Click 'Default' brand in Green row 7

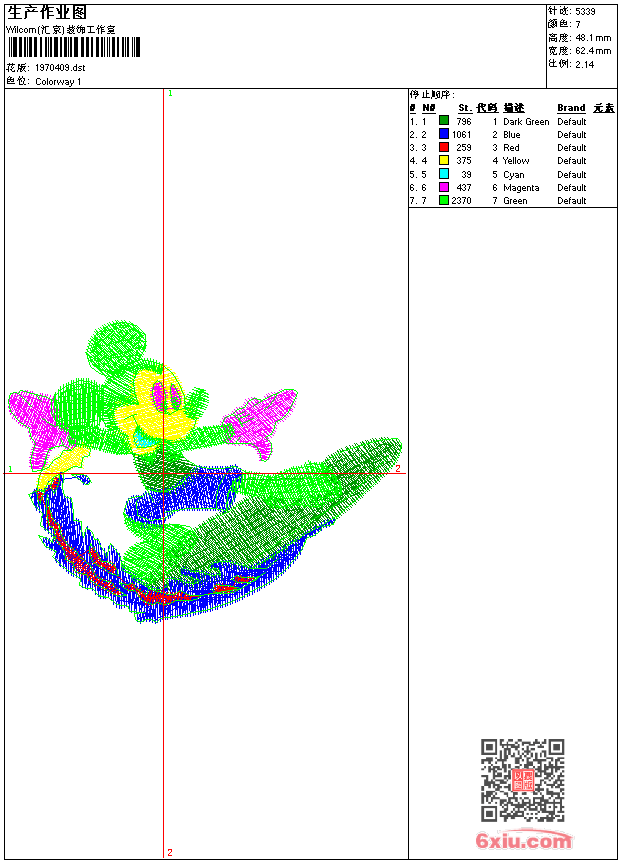tap(571, 201)
